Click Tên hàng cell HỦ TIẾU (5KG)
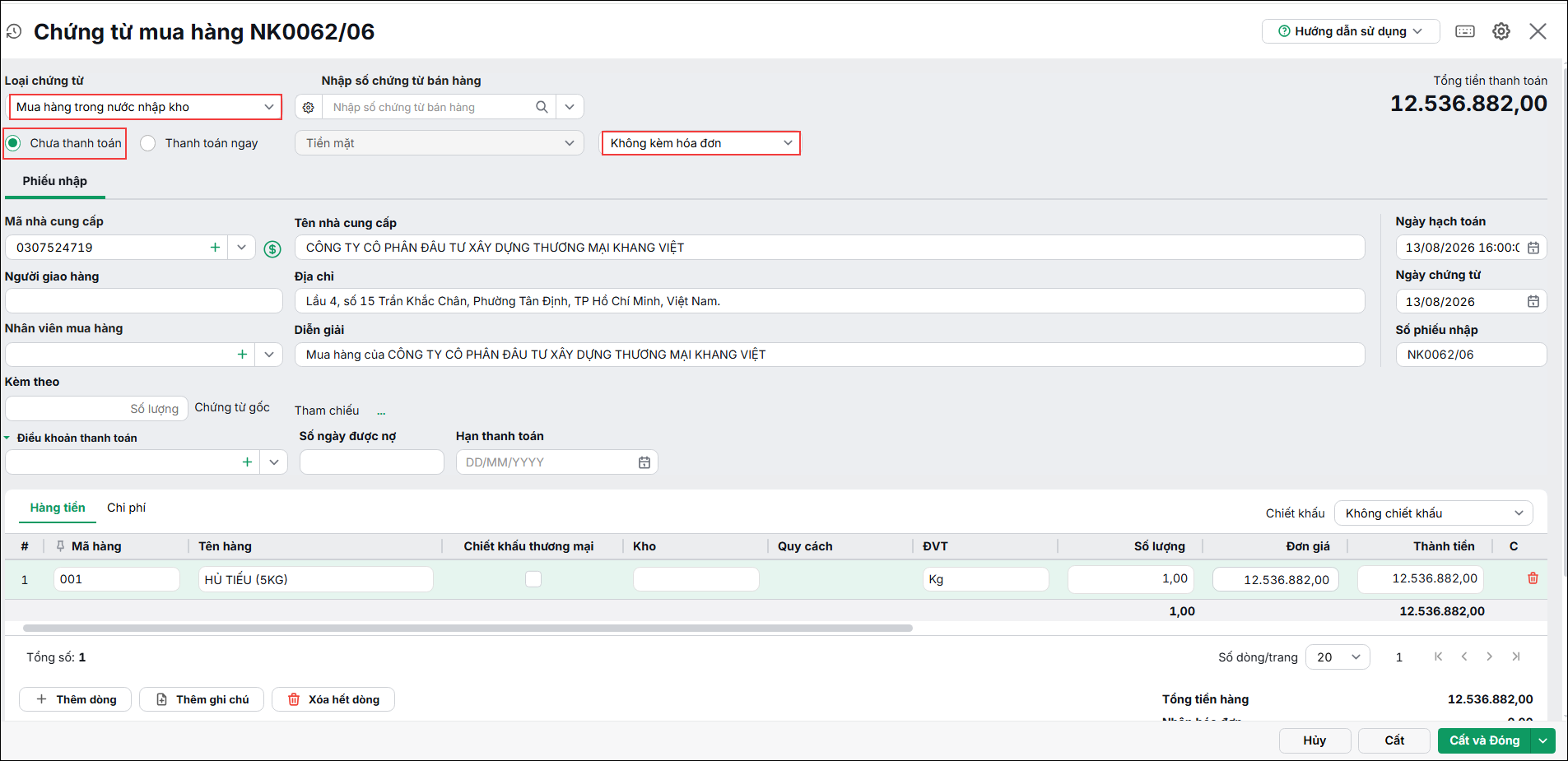 click(x=316, y=579)
